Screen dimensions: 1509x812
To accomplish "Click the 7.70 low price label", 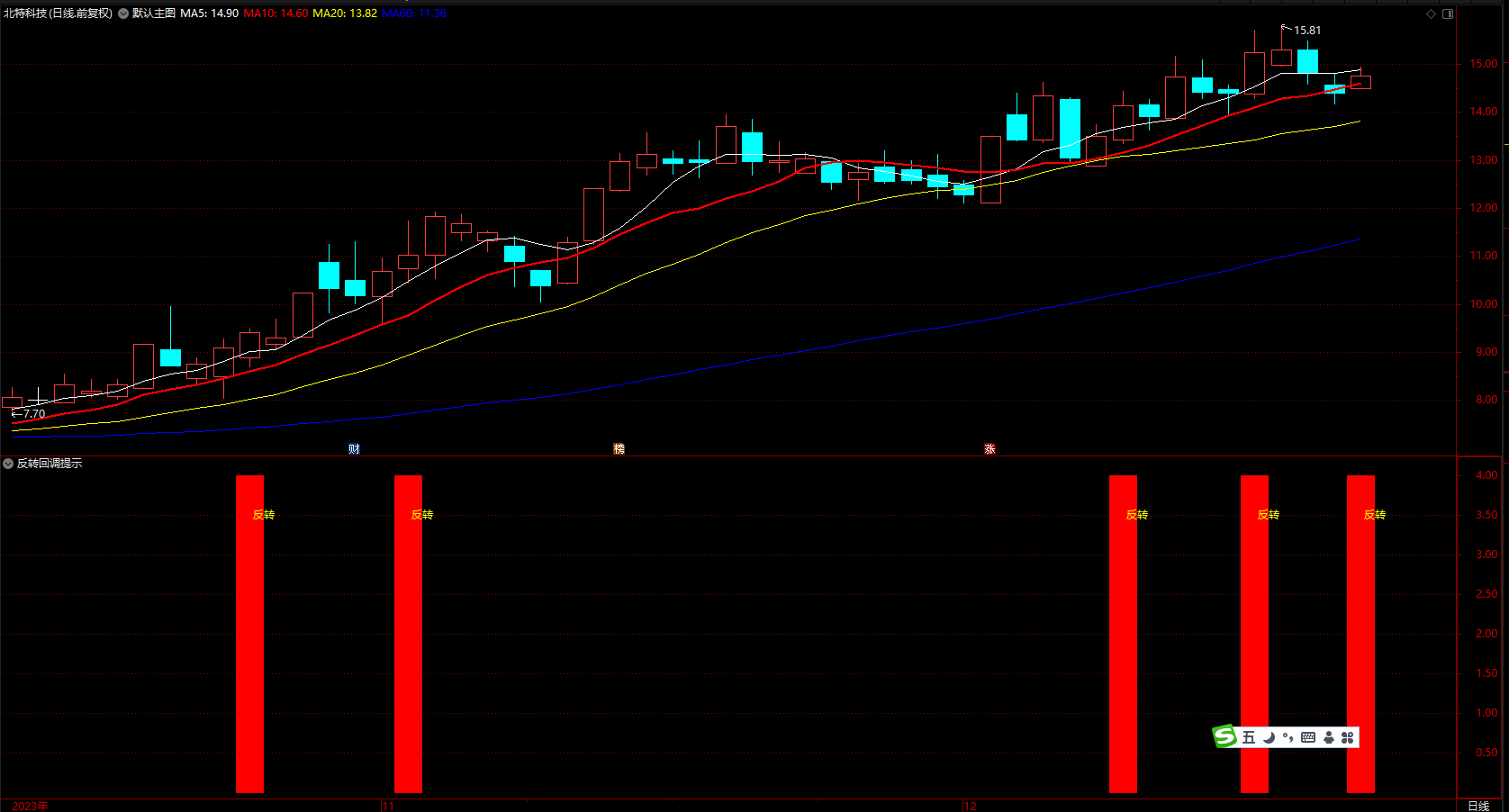I will point(34,414).
